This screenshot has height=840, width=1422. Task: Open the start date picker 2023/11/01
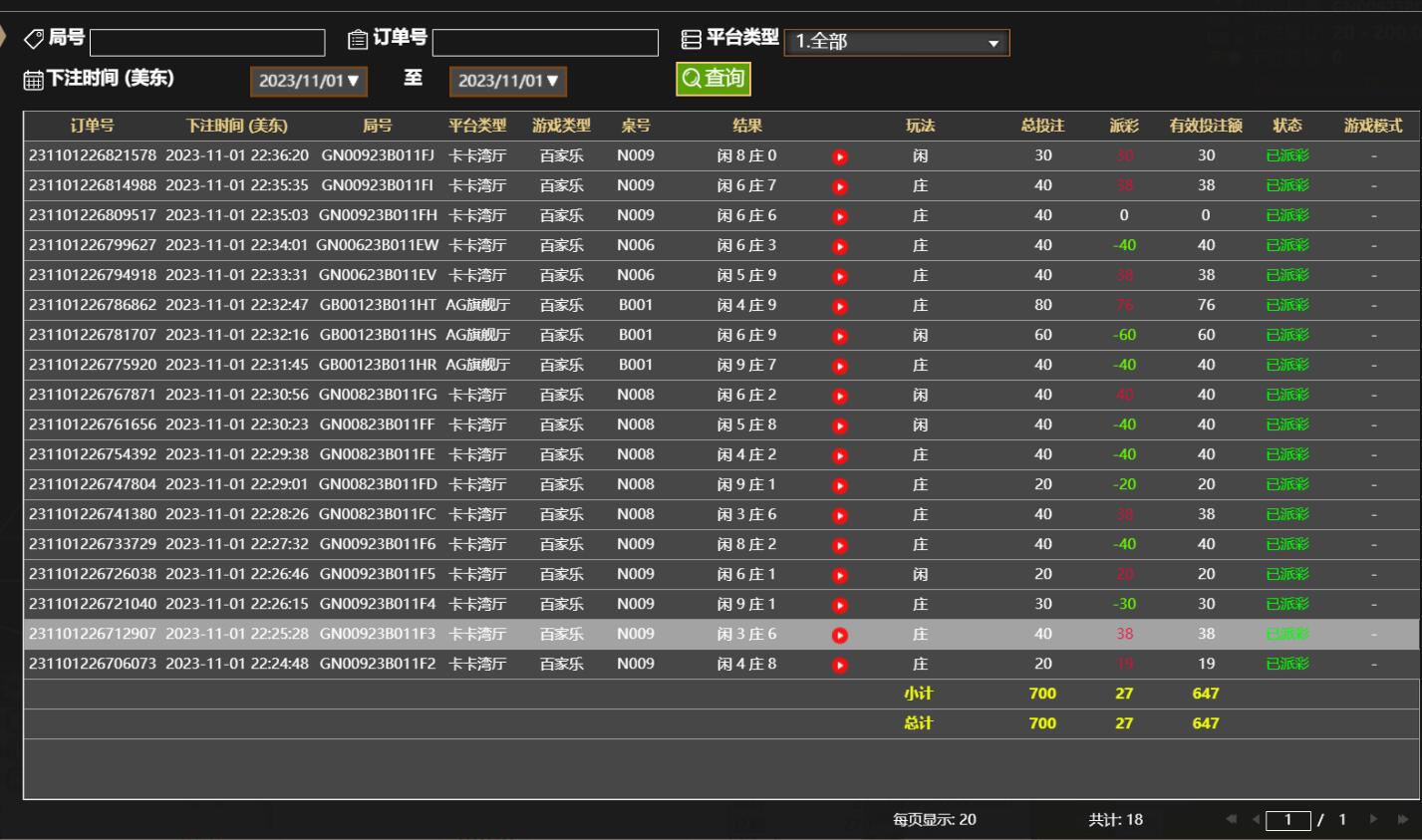pos(308,81)
